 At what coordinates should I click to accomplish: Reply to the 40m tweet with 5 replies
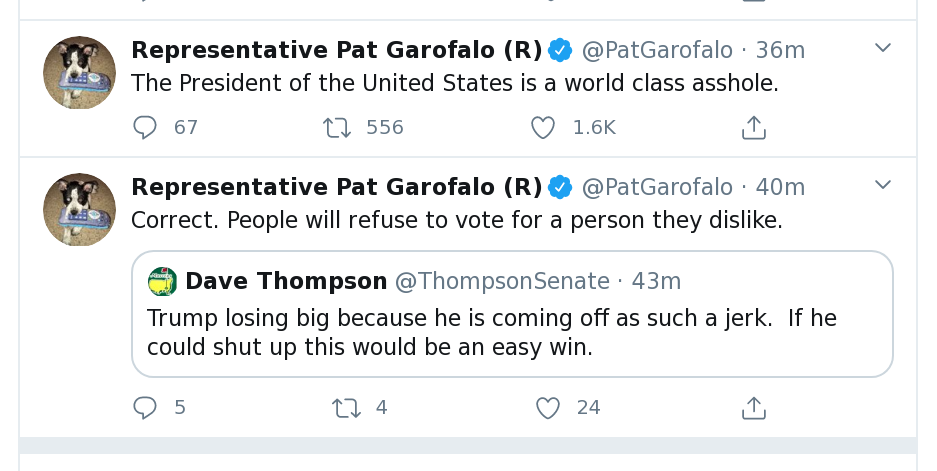[x=145, y=408]
